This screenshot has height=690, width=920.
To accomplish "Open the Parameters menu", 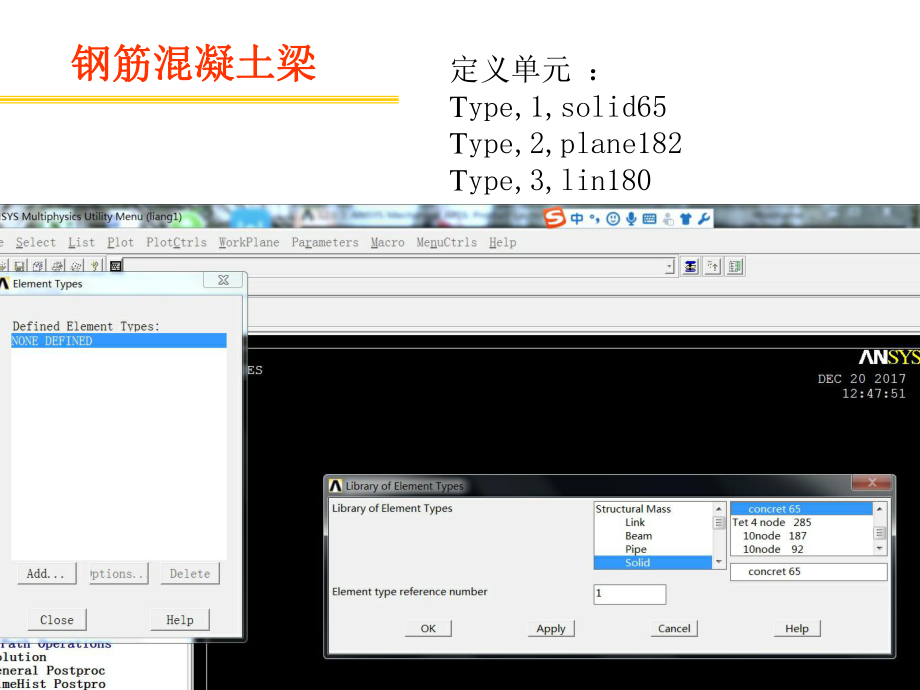I will 325,242.
